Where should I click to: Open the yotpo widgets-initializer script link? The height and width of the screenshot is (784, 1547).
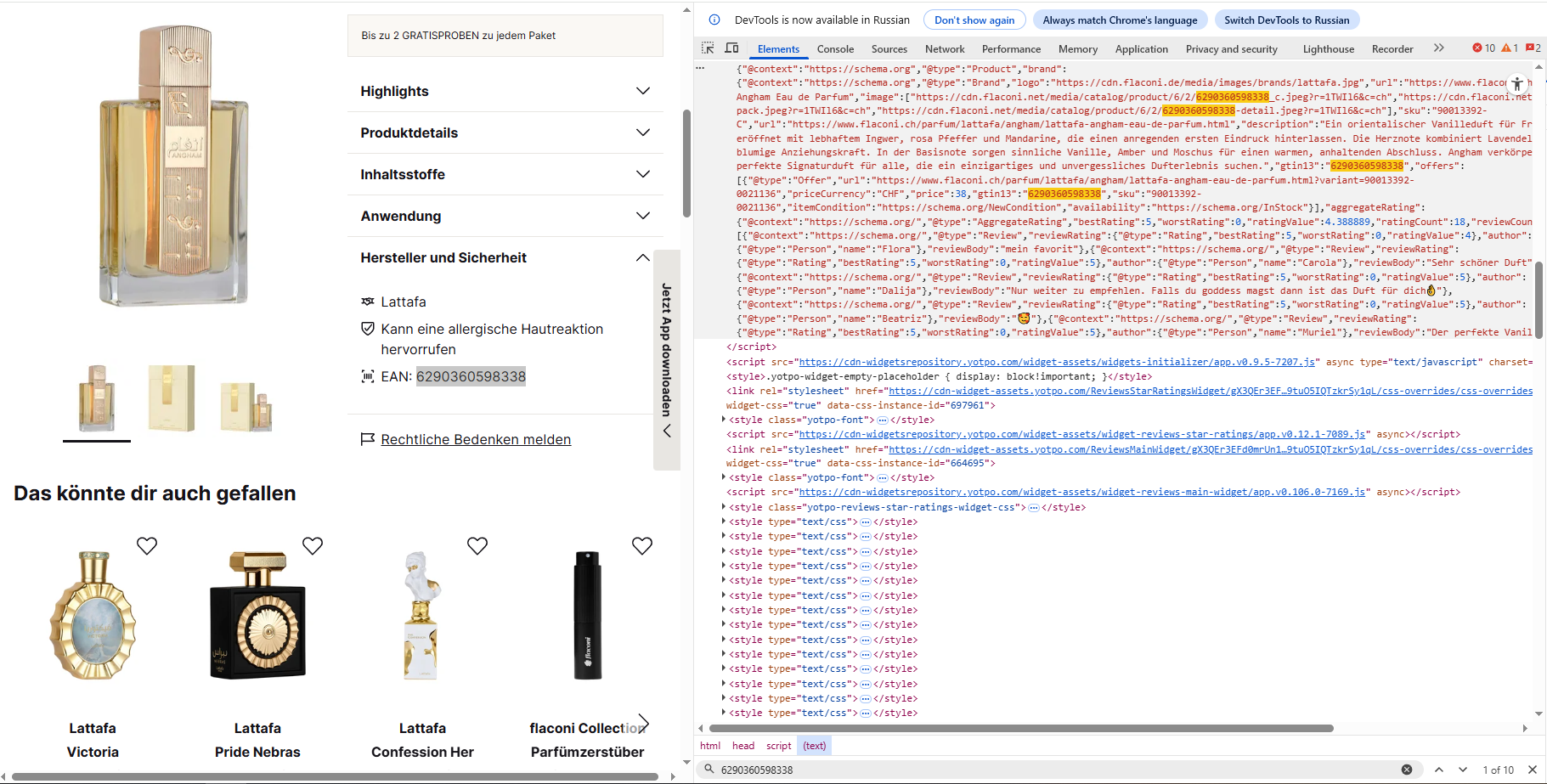point(1058,362)
